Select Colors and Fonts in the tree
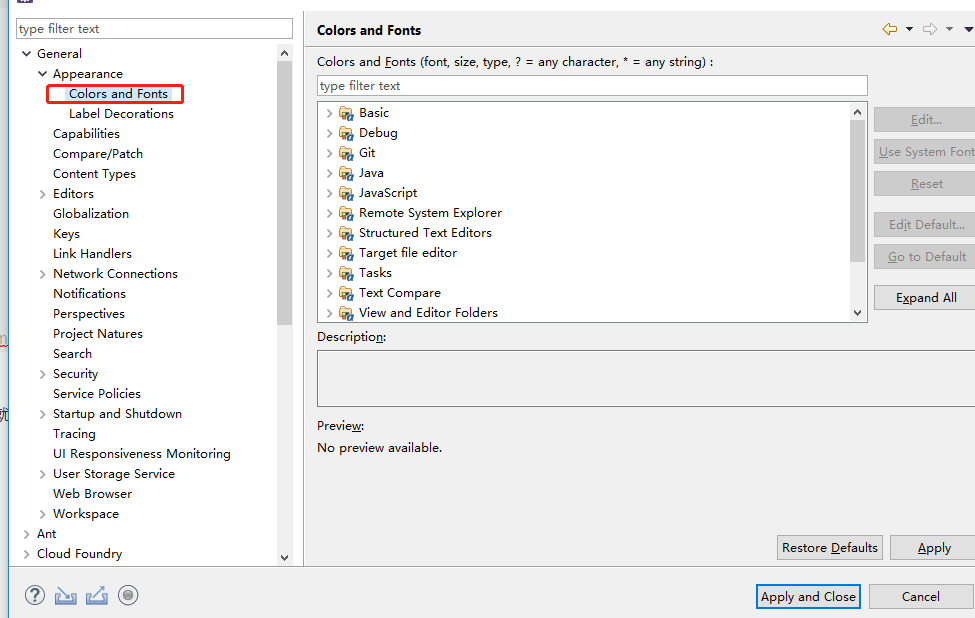This screenshot has width=975, height=618. tap(118, 94)
